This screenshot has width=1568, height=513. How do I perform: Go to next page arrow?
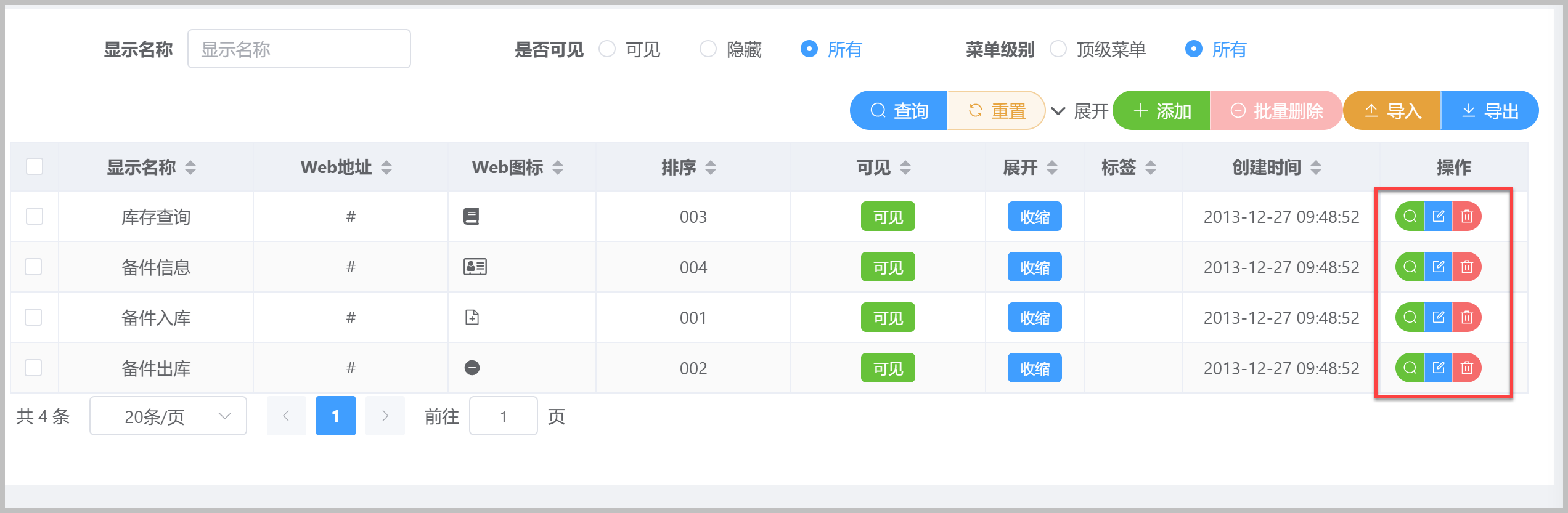[385, 416]
